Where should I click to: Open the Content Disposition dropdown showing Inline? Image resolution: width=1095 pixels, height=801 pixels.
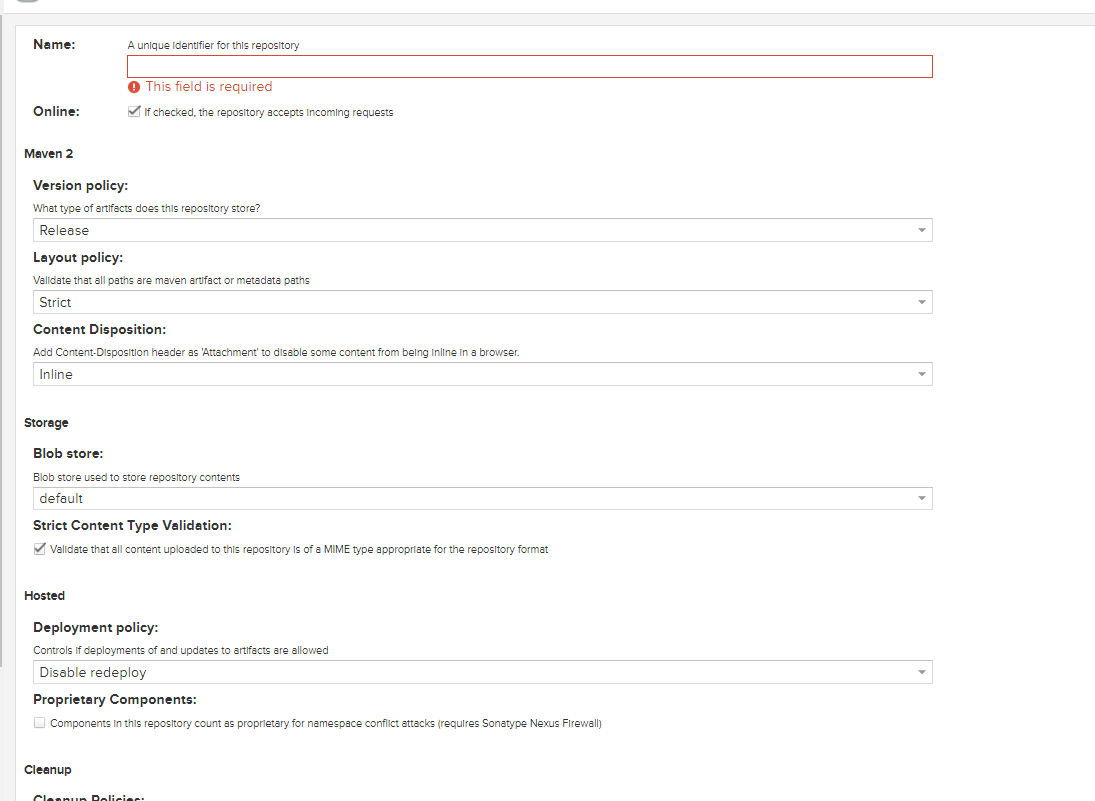pyautogui.click(x=483, y=374)
